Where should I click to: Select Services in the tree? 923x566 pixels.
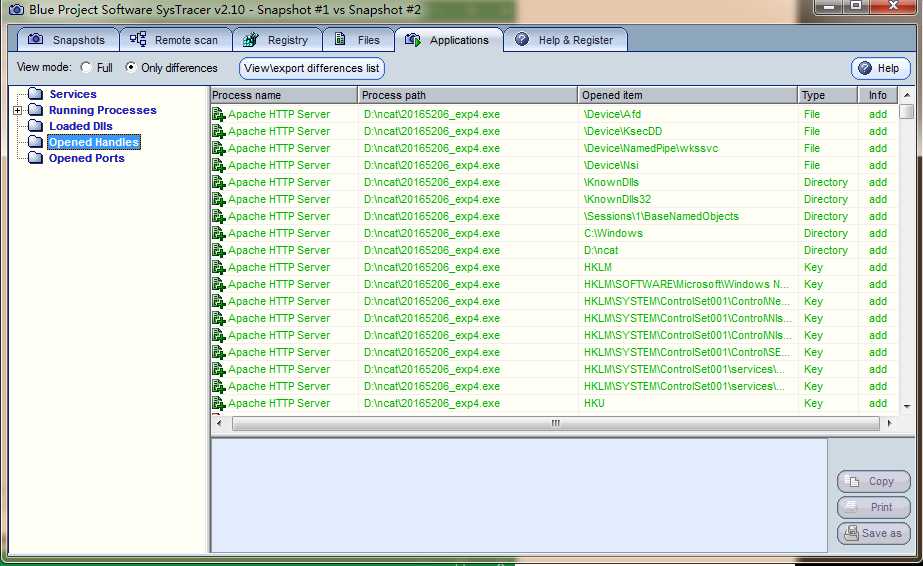click(x=73, y=94)
